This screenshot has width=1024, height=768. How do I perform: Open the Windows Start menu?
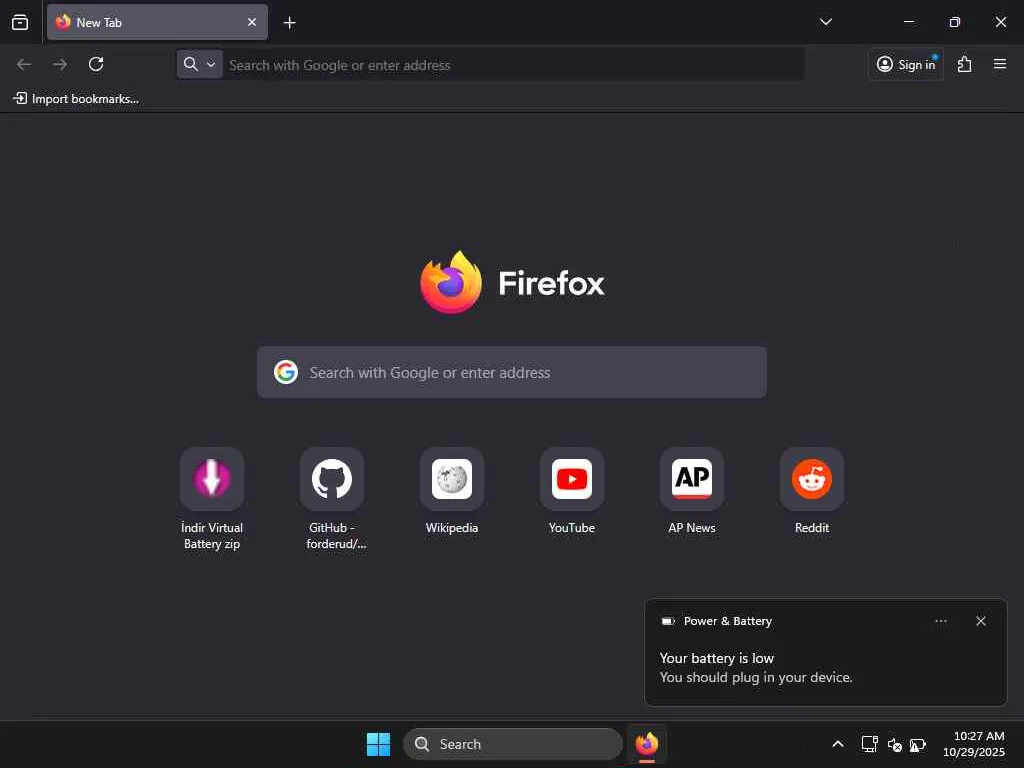coord(378,744)
